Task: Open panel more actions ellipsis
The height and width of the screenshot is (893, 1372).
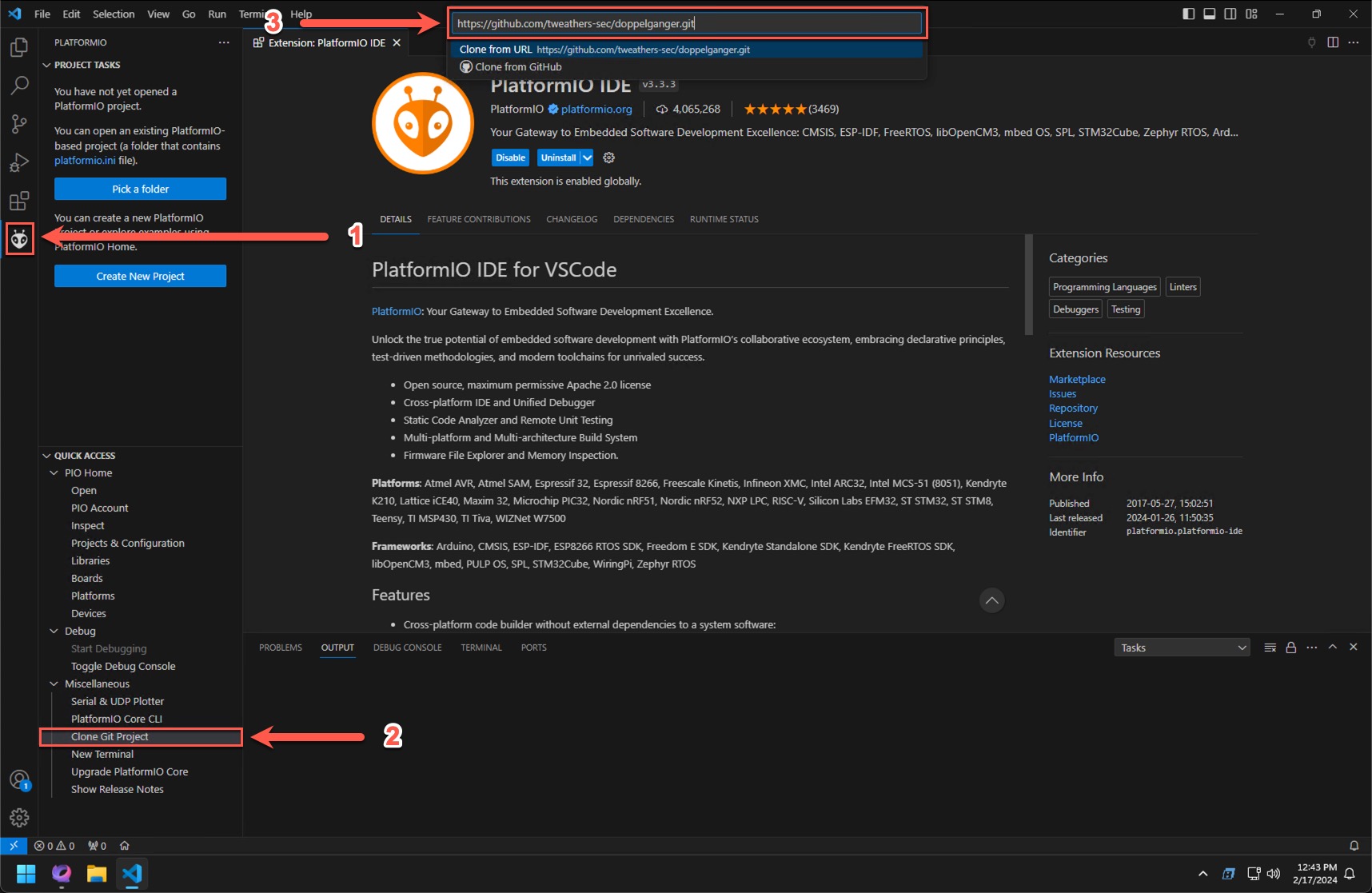Action: tap(1311, 648)
